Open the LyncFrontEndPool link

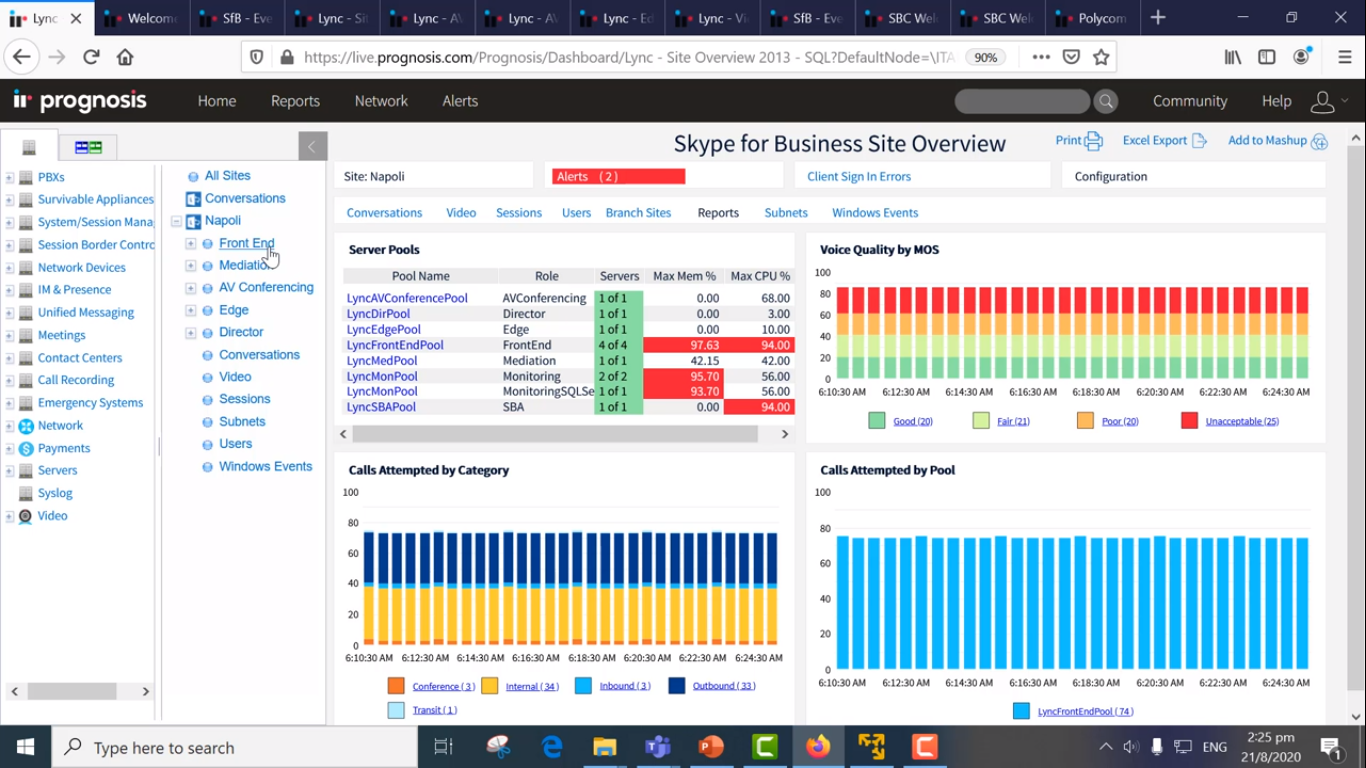pyautogui.click(x=395, y=345)
